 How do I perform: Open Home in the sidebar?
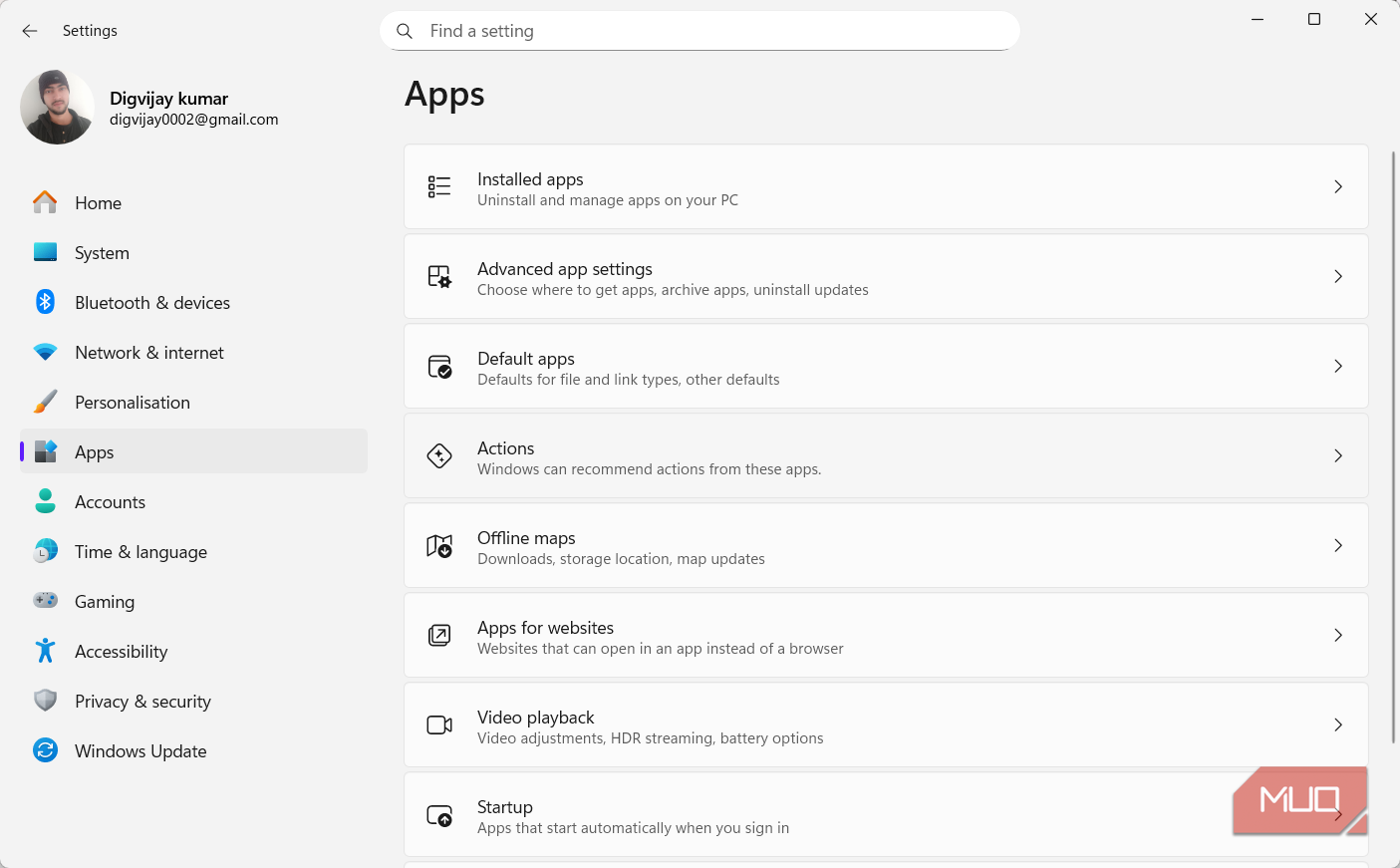(x=193, y=202)
